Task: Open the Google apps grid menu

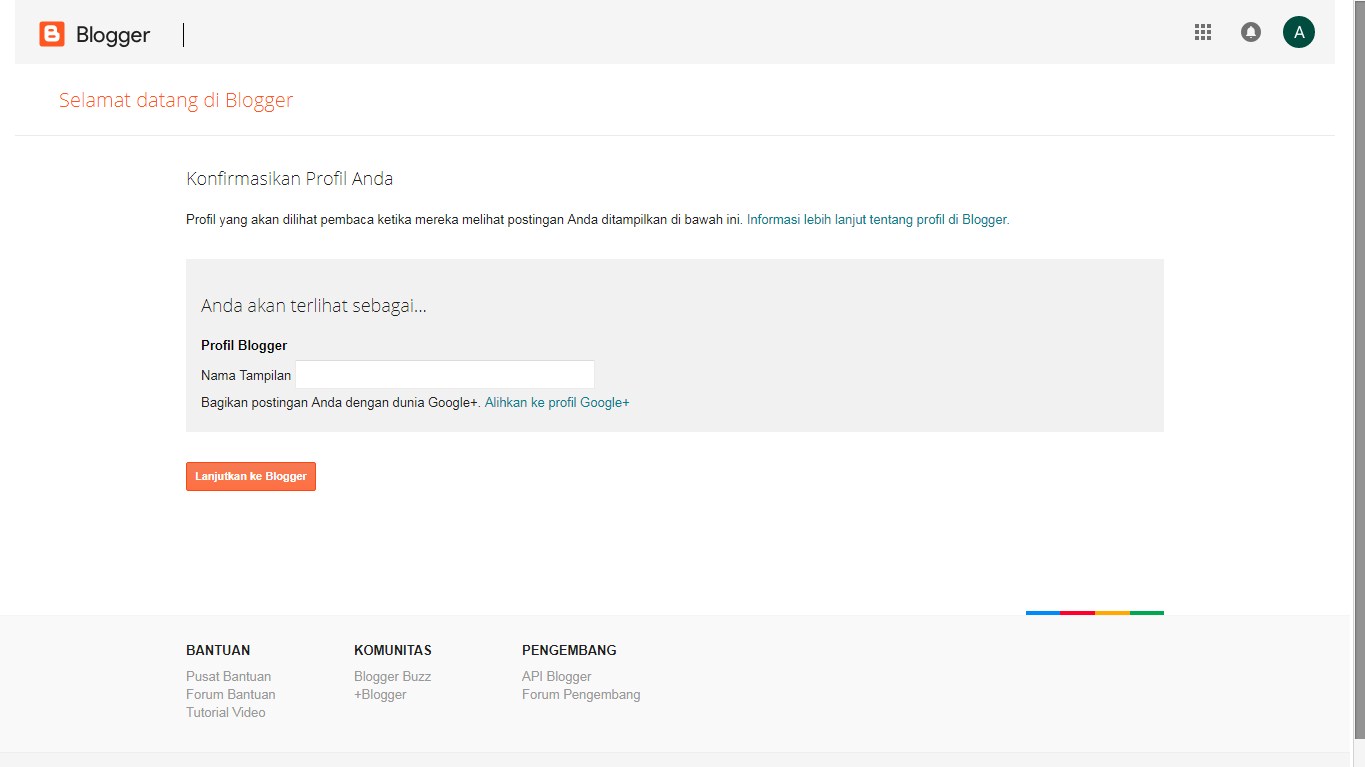Action: point(1203,32)
